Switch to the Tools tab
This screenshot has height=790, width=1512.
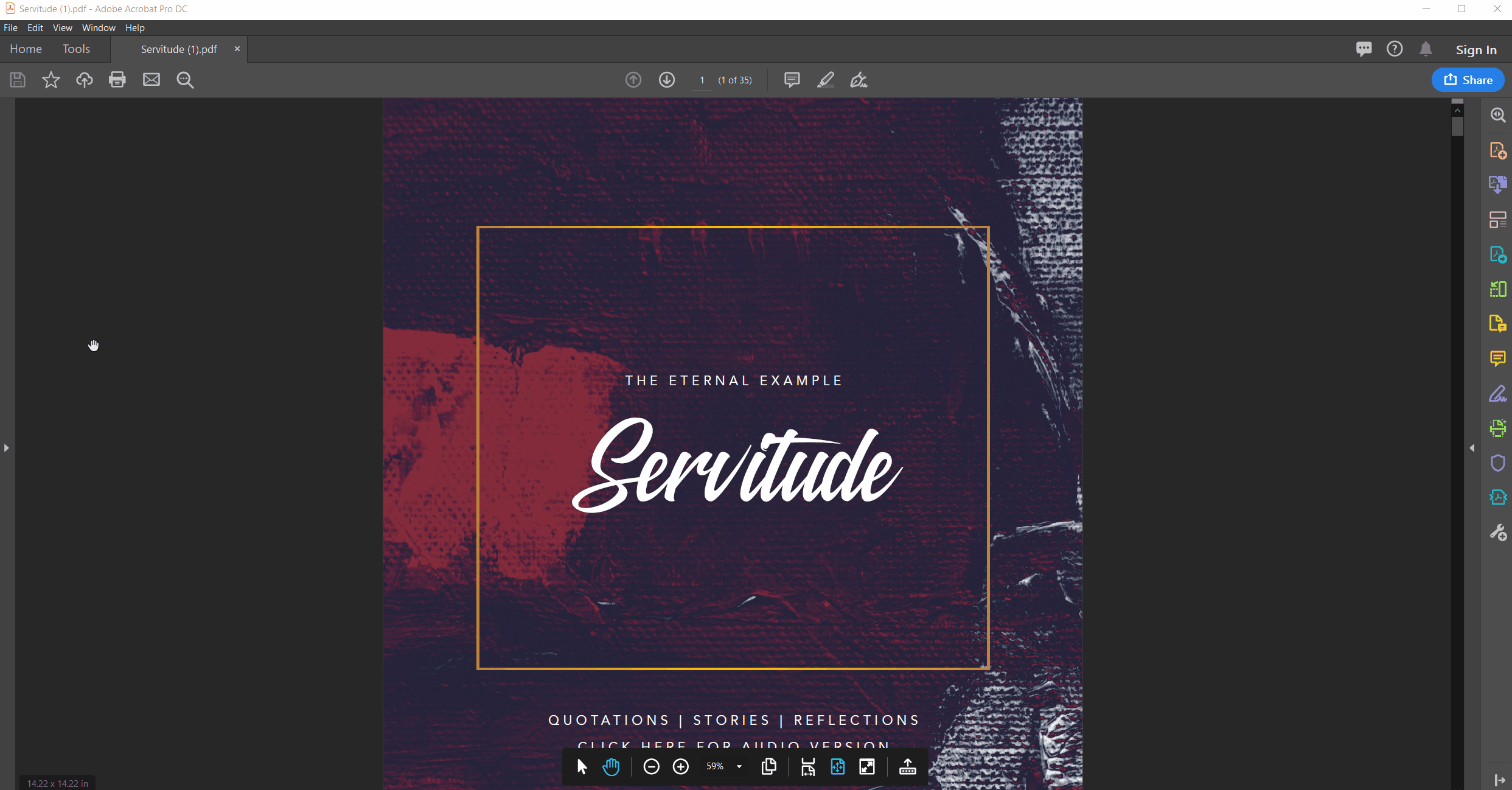point(76,49)
